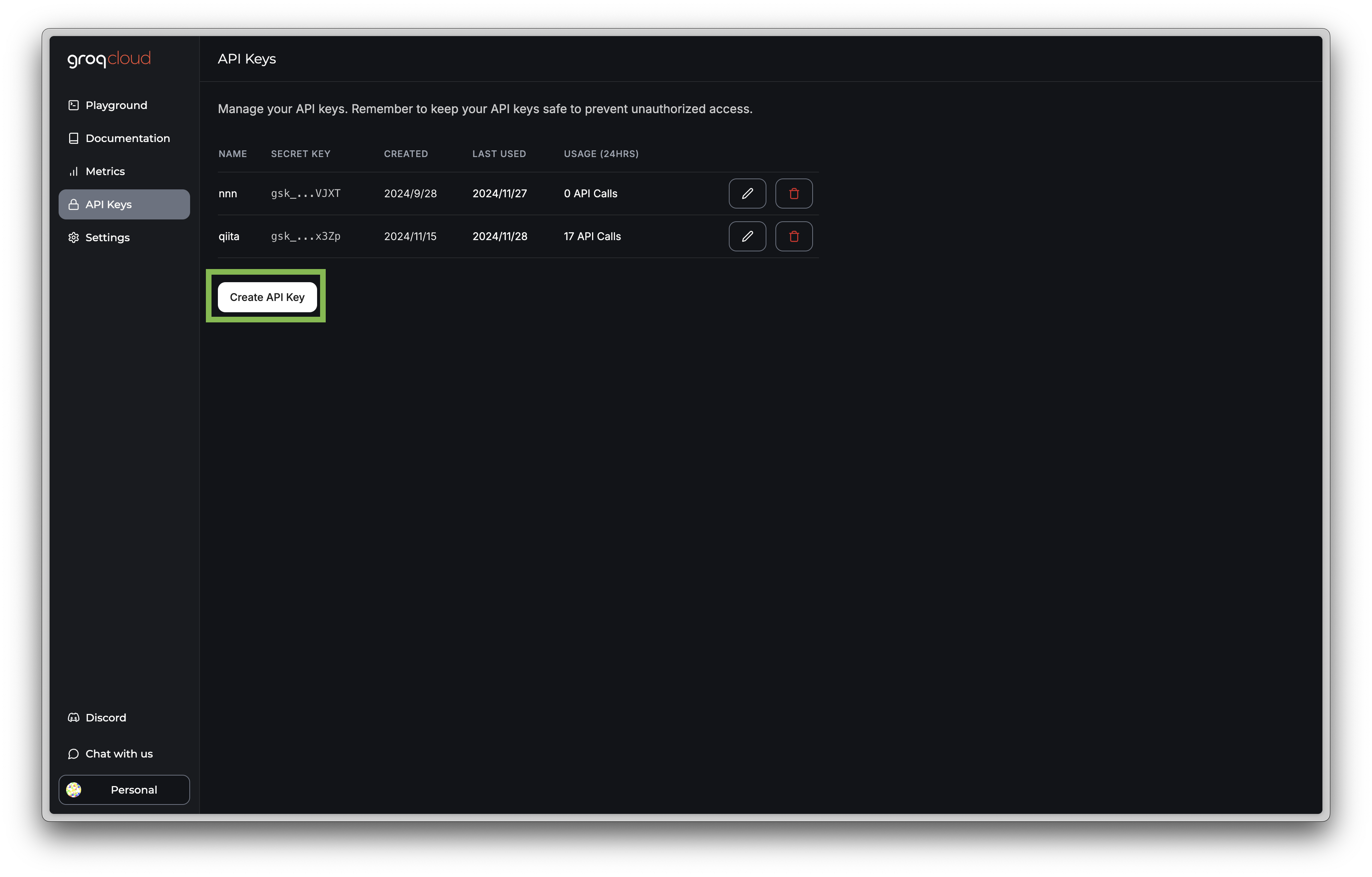Click the edit pencil for qiita key
The image size is (1372, 877).
(747, 236)
